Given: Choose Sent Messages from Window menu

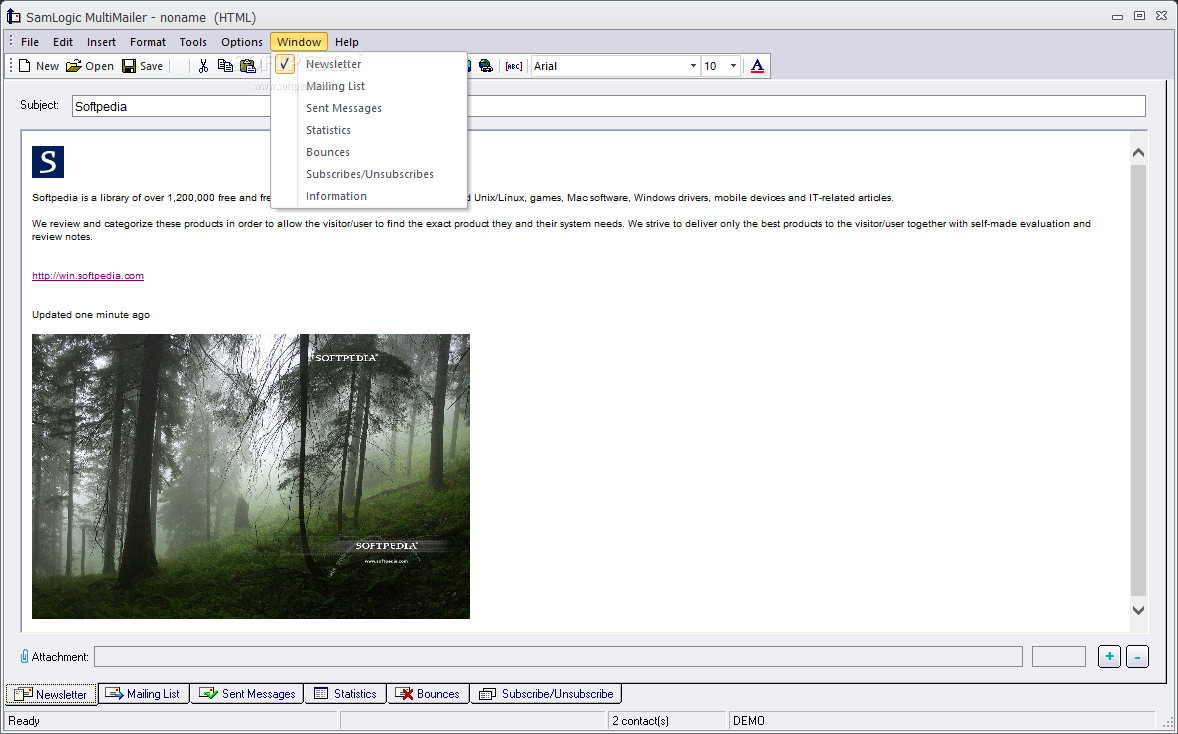Looking at the screenshot, I should coord(369,108).
